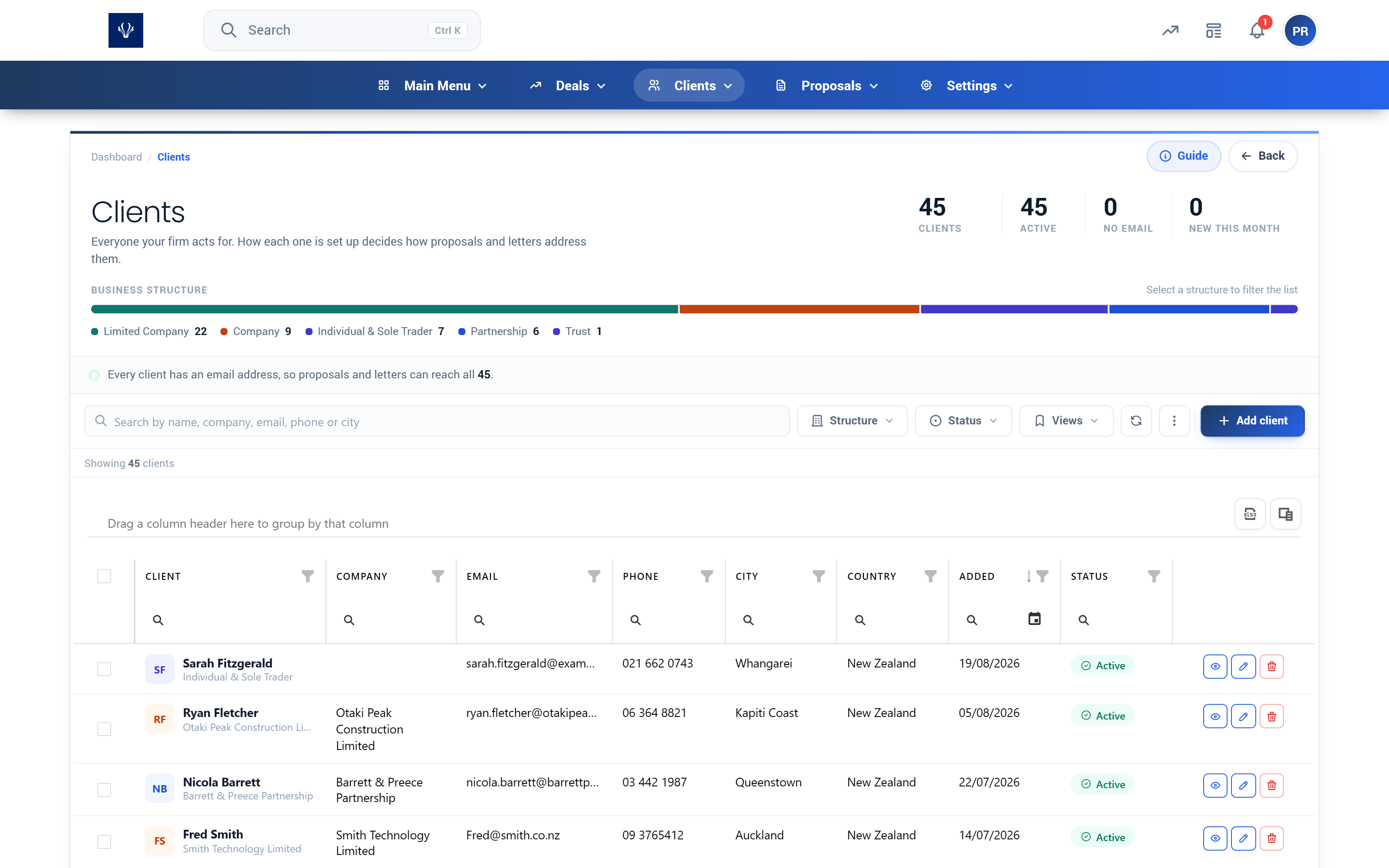Open the Settings navigation menu

966,85
